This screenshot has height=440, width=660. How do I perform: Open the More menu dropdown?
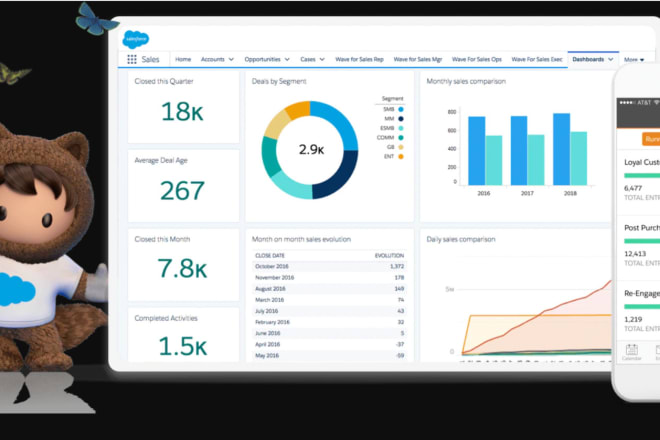pyautogui.click(x=634, y=60)
